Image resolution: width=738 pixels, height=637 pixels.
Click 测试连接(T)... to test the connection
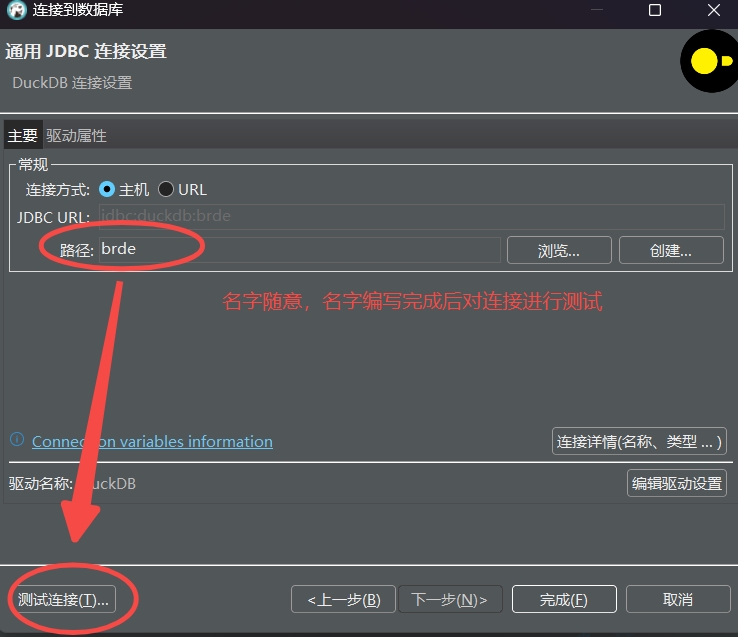pyautogui.click(x=63, y=599)
